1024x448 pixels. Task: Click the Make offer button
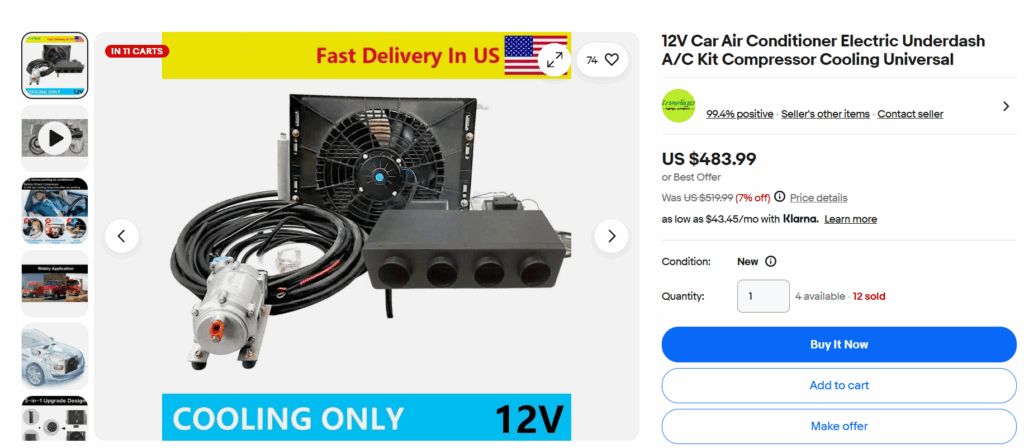pyautogui.click(x=839, y=426)
